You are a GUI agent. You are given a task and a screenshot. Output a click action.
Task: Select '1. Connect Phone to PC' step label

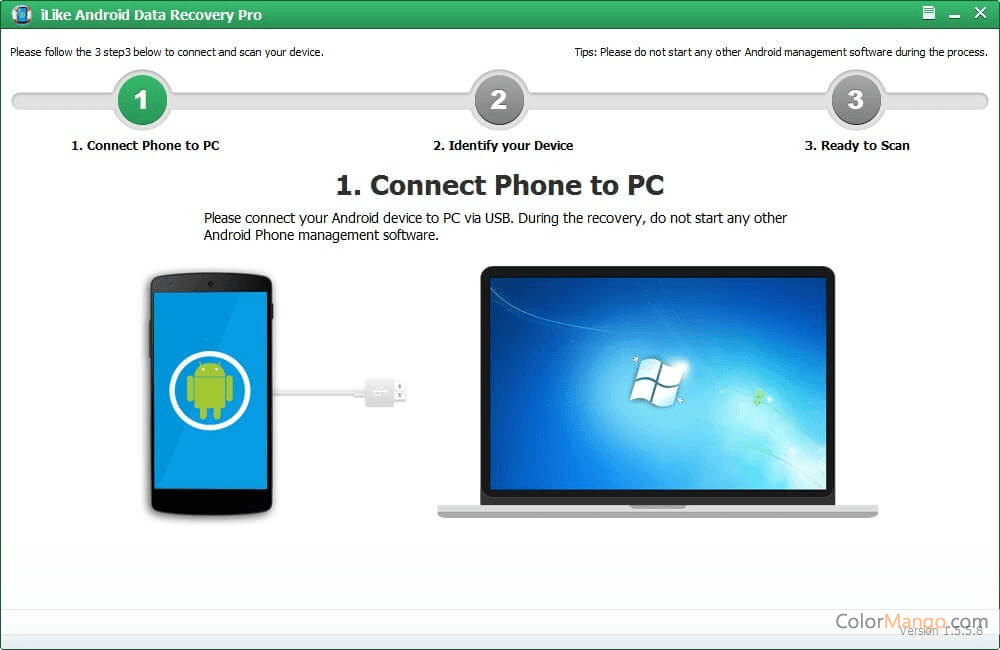click(x=145, y=145)
